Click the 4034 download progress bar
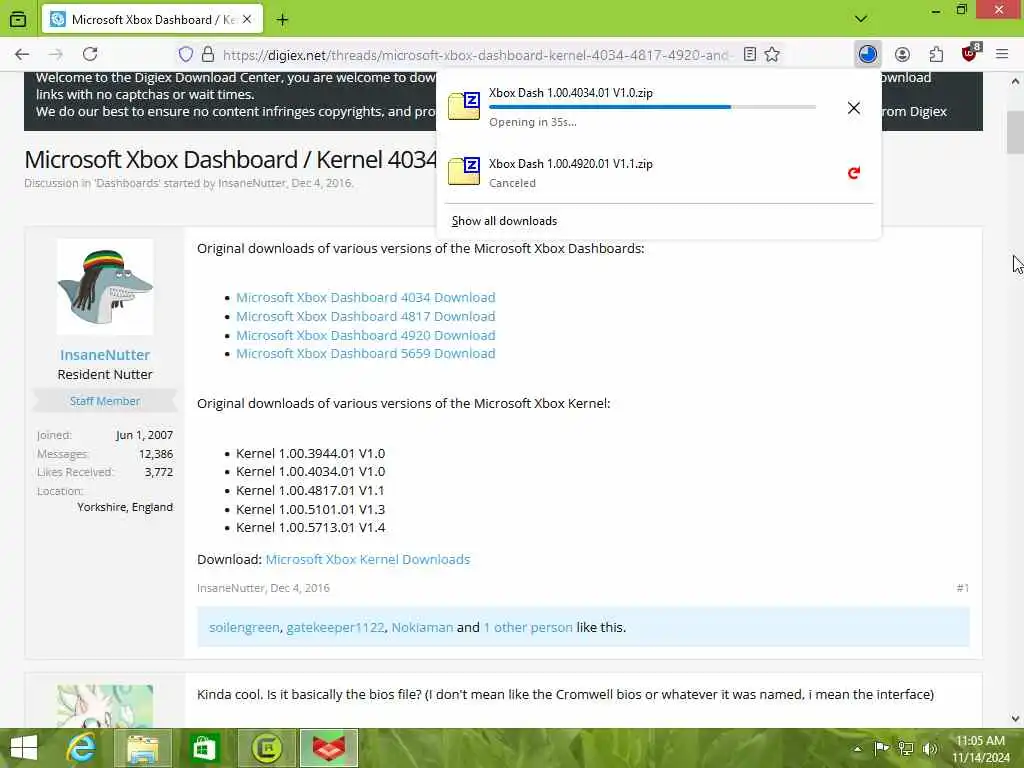This screenshot has height=768, width=1024. [x=652, y=107]
